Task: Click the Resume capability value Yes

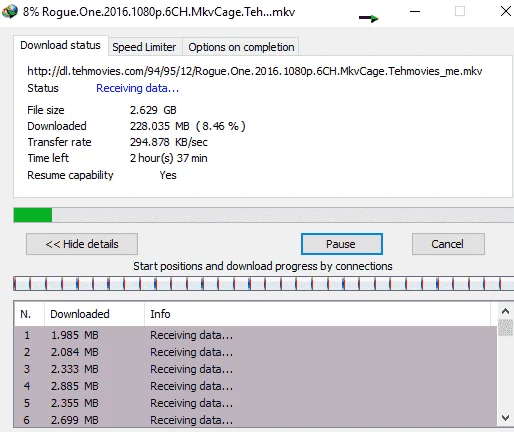Action: (x=168, y=175)
